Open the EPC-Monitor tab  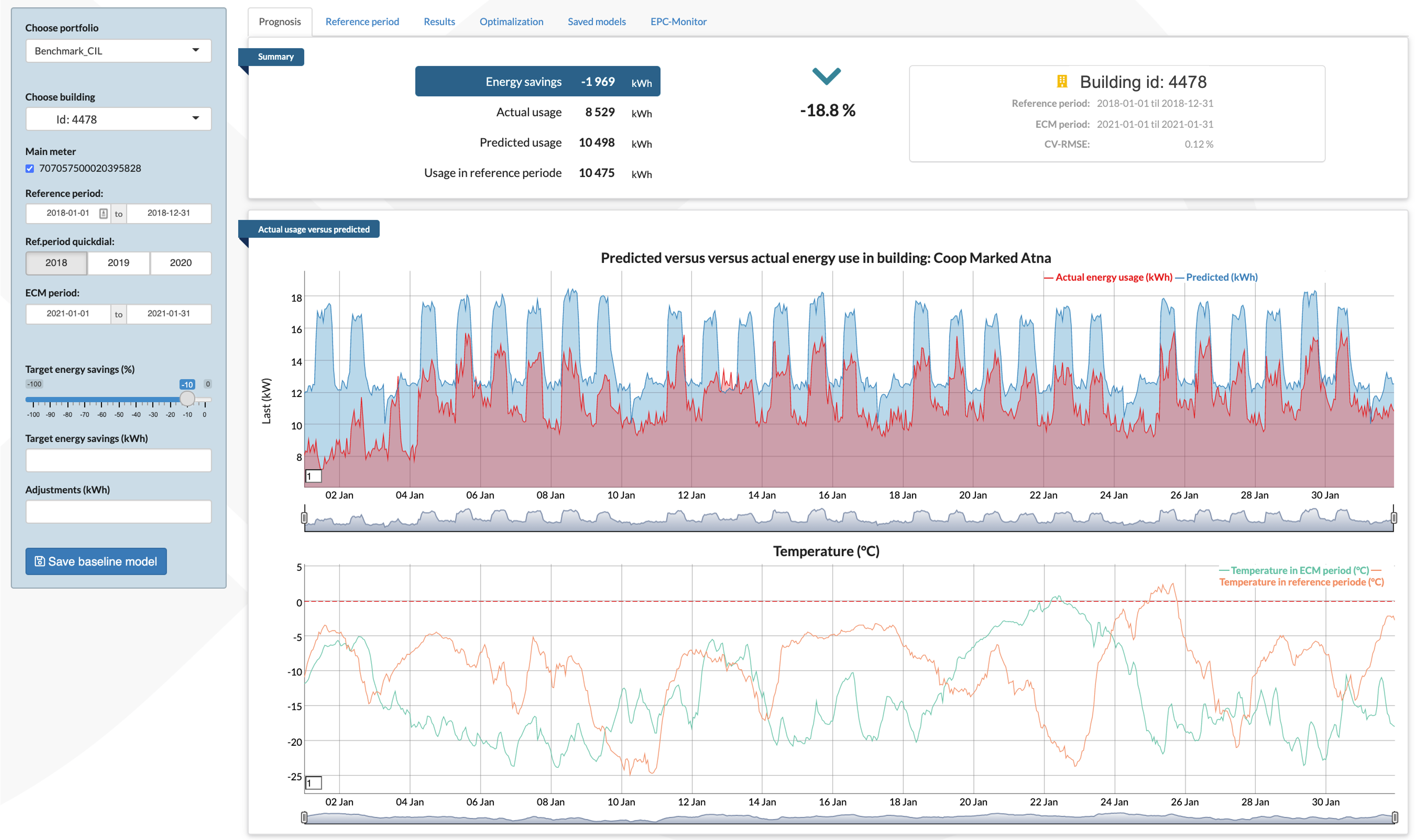click(x=678, y=21)
